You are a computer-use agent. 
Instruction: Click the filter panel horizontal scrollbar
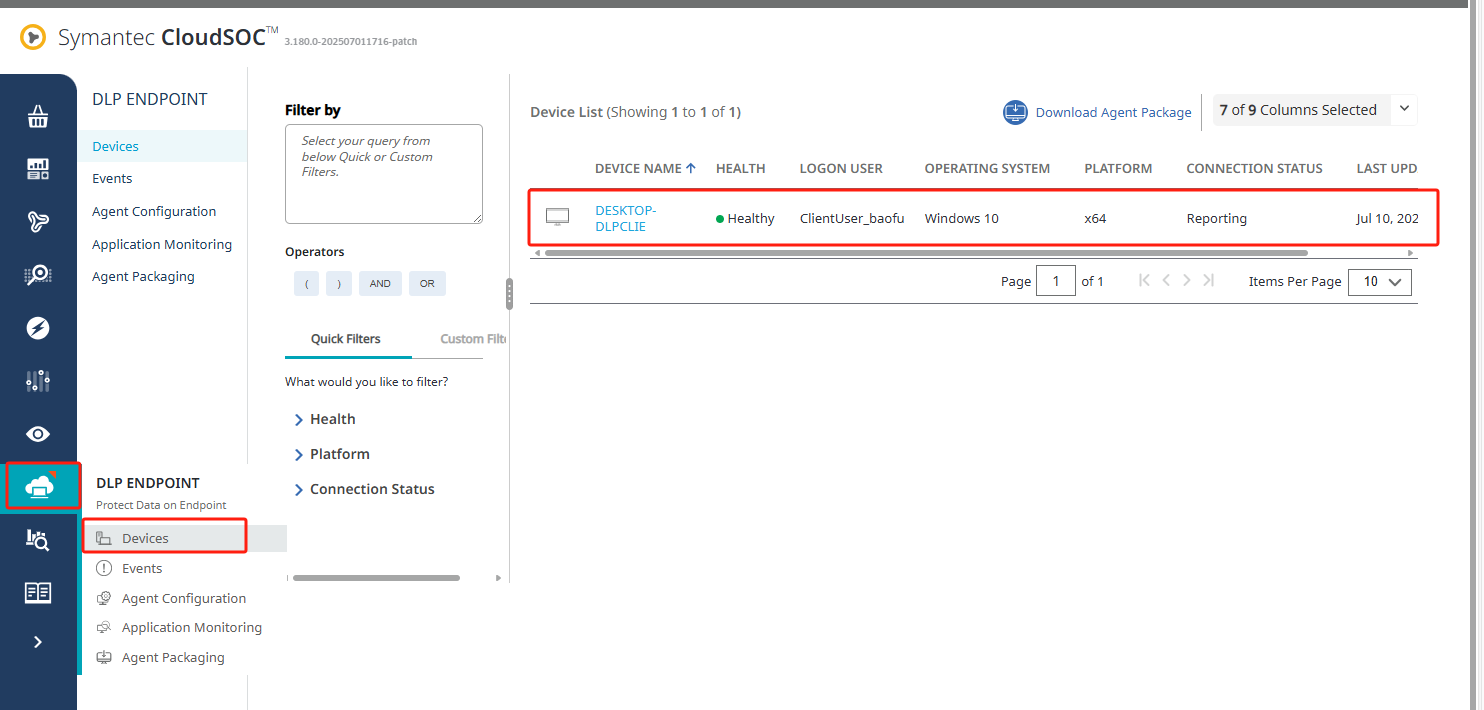376,578
